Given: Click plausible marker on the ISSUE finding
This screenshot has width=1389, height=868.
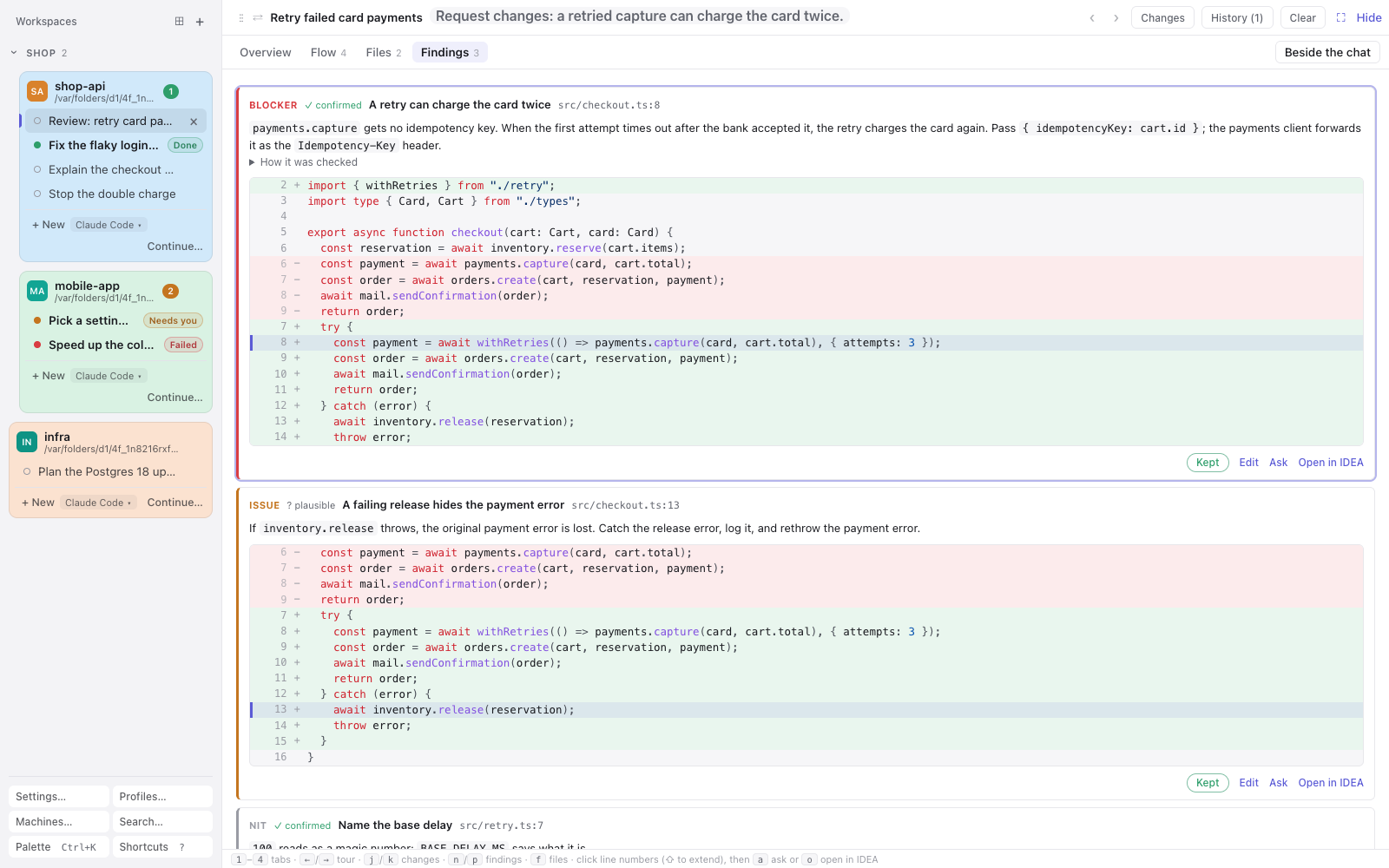Looking at the screenshot, I should tap(311, 505).
